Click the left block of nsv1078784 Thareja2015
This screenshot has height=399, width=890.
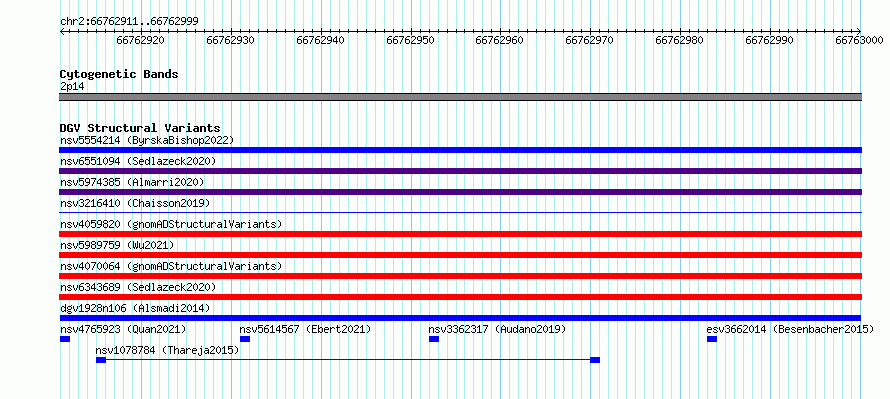pos(101,360)
